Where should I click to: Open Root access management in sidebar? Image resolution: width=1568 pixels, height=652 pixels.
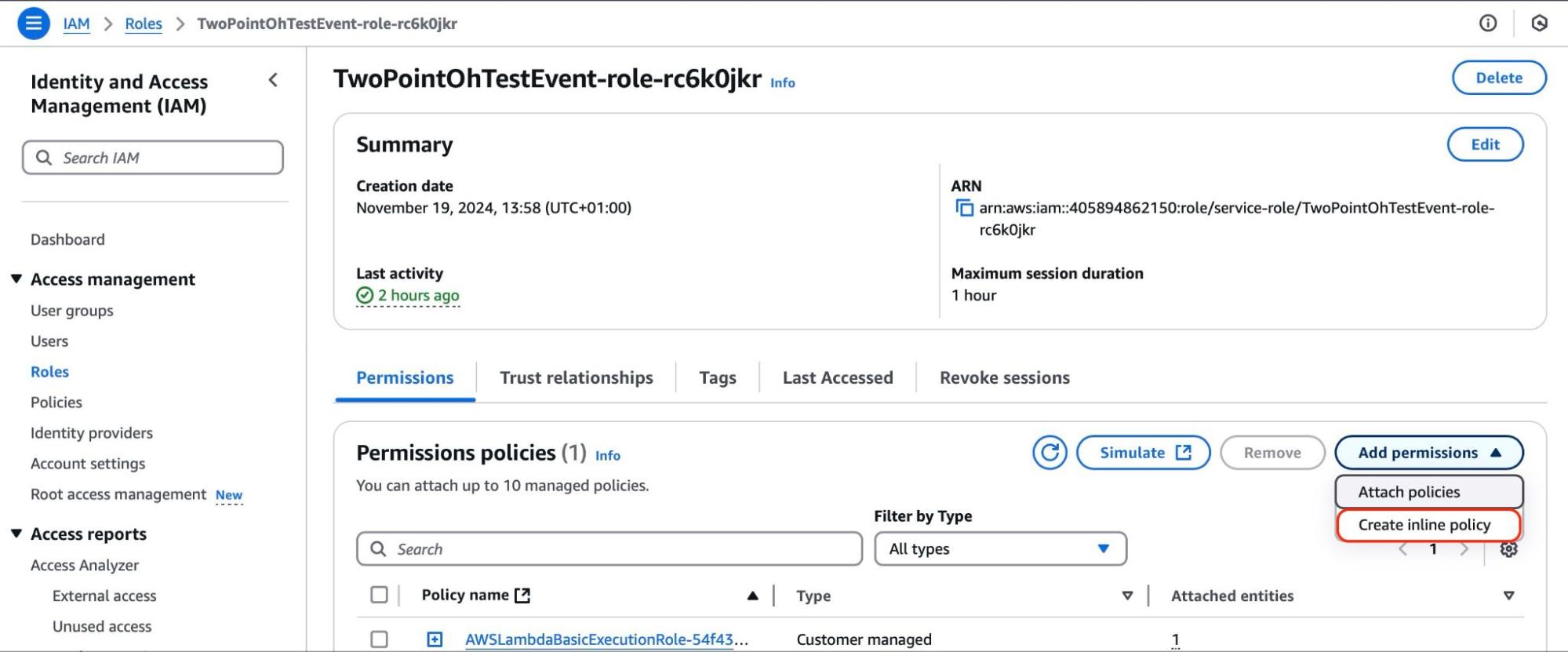click(x=118, y=494)
